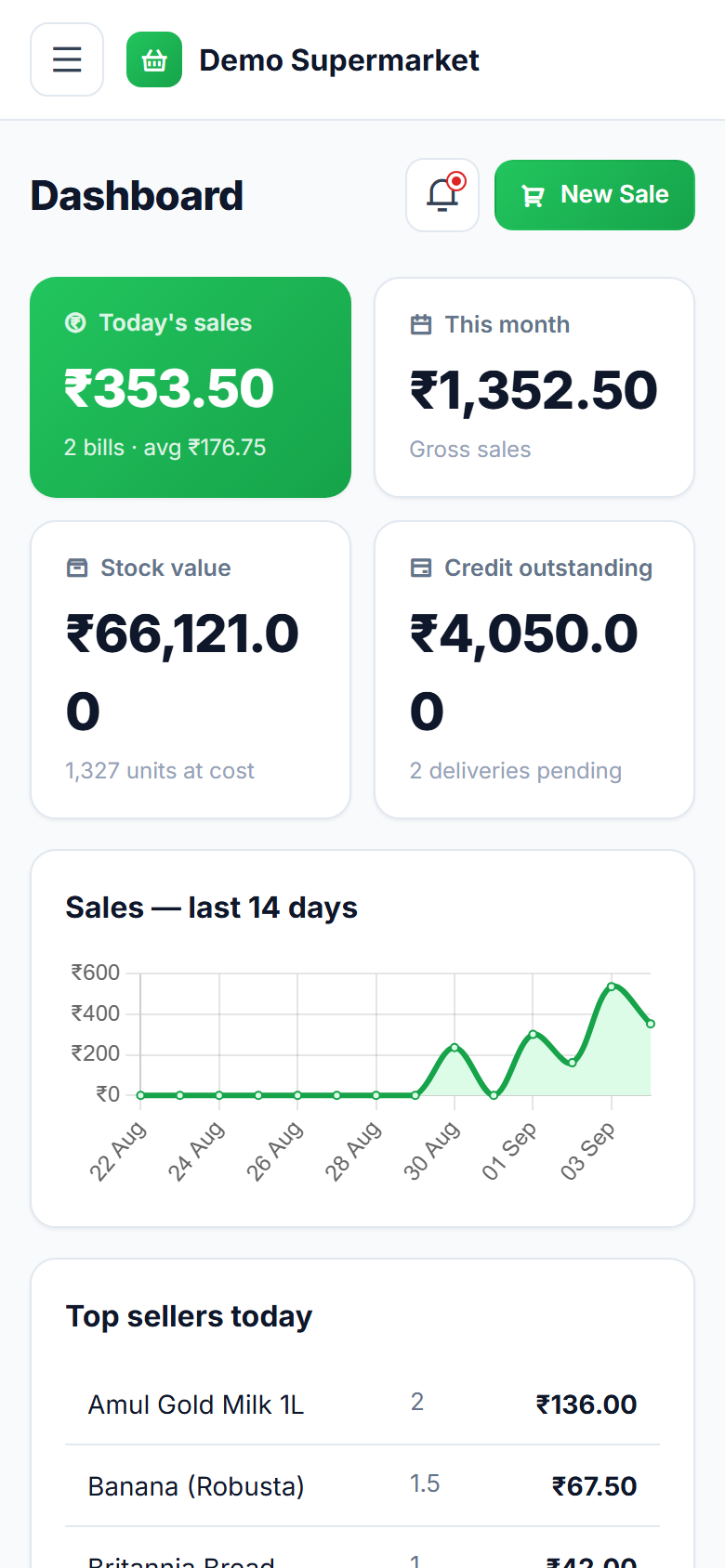Click the Dashboard page heading
The width and height of the screenshot is (725, 1568).
click(x=137, y=196)
